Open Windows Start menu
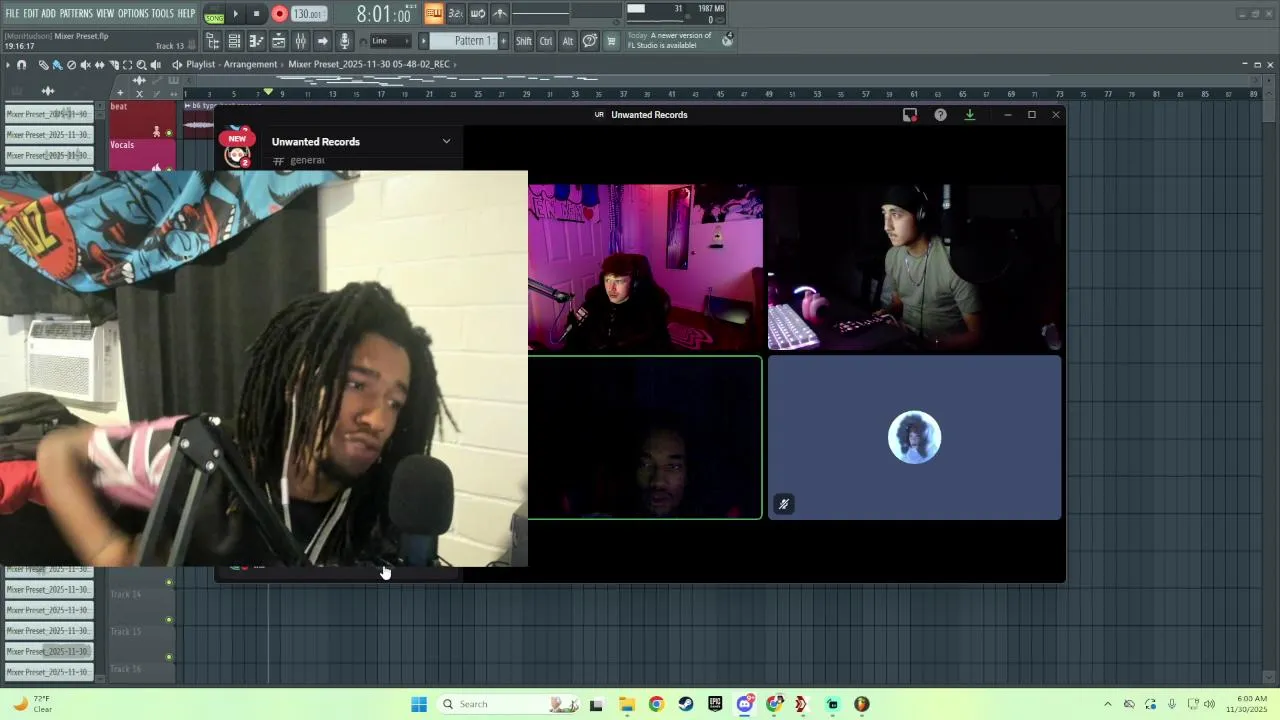1280x720 pixels. (419, 704)
